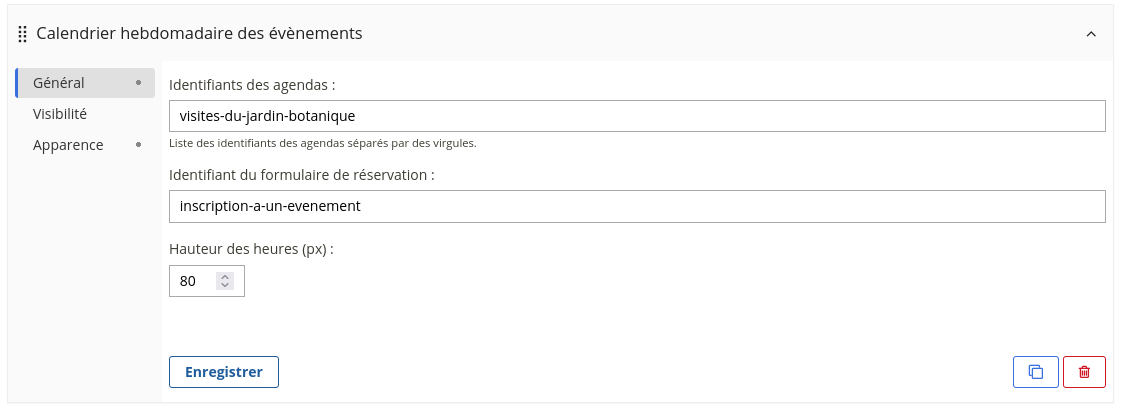Open the Général tab
The height and width of the screenshot is (410, 1121).
tap(59, 83)
